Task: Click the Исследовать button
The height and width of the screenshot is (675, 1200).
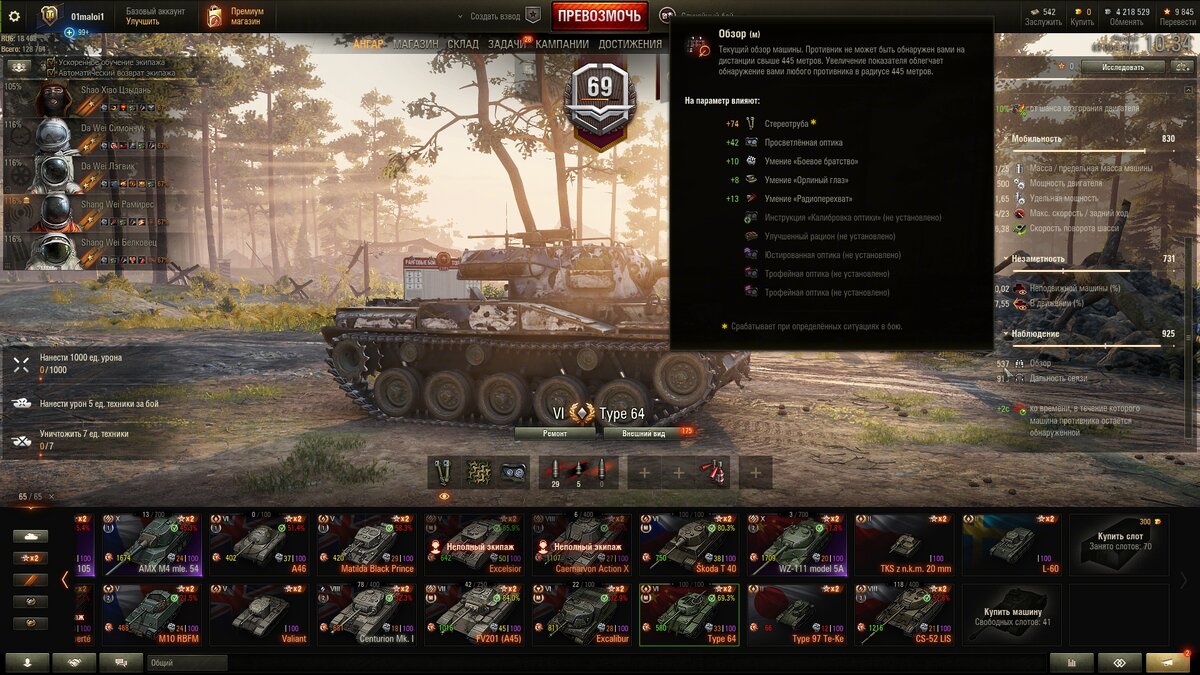Action: (x=1122, y=67)
